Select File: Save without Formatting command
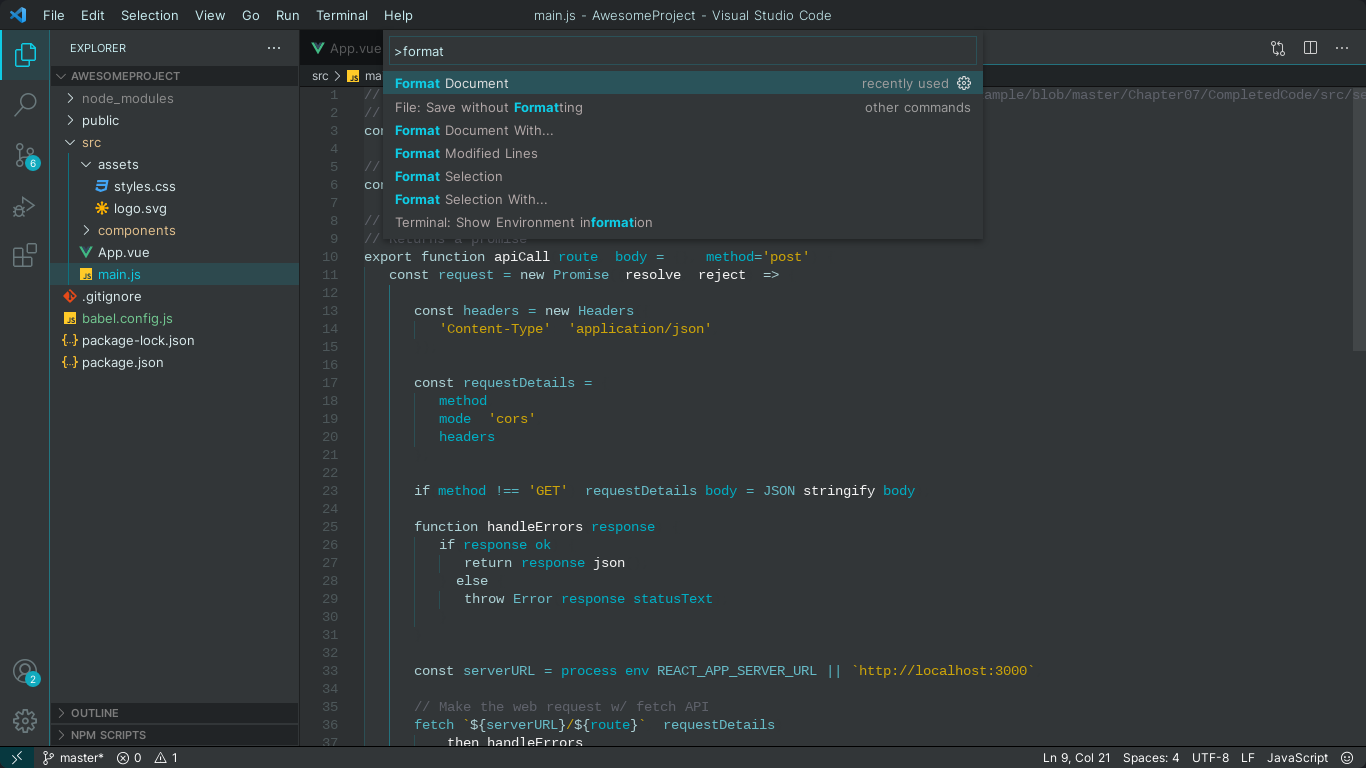1366x768 pixels. (683, 107)
